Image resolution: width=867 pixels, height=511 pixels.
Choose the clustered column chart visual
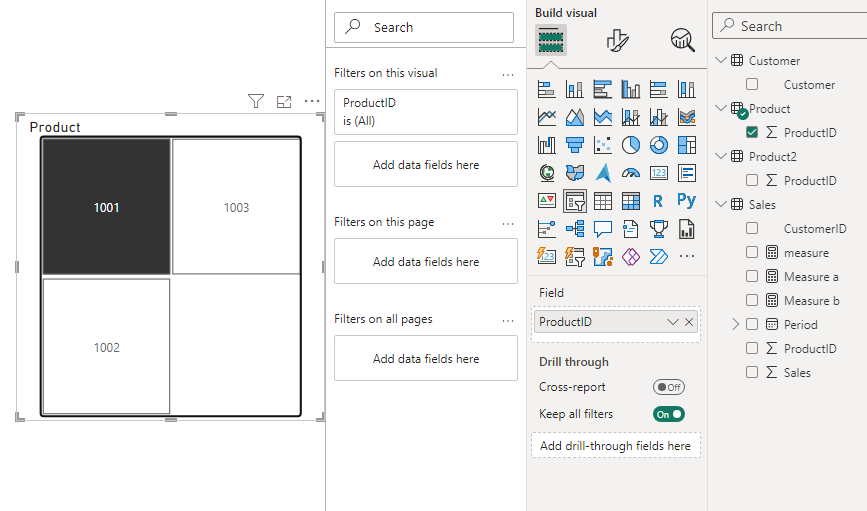(x=631, y=89)
